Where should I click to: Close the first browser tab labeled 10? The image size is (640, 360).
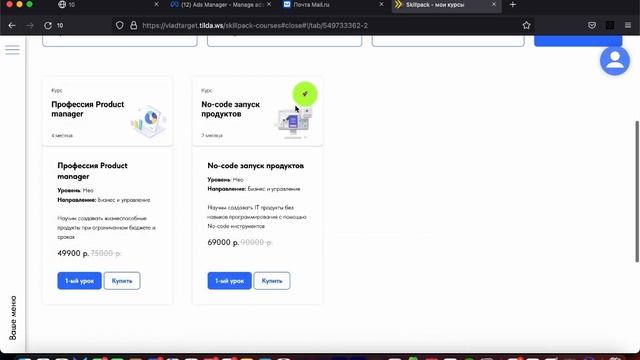pos(156,4)
